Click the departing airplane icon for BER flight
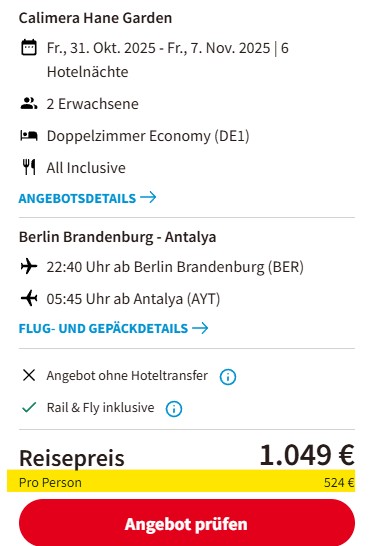The height and width of the screenshot is (546, 373). pos(29,267)
